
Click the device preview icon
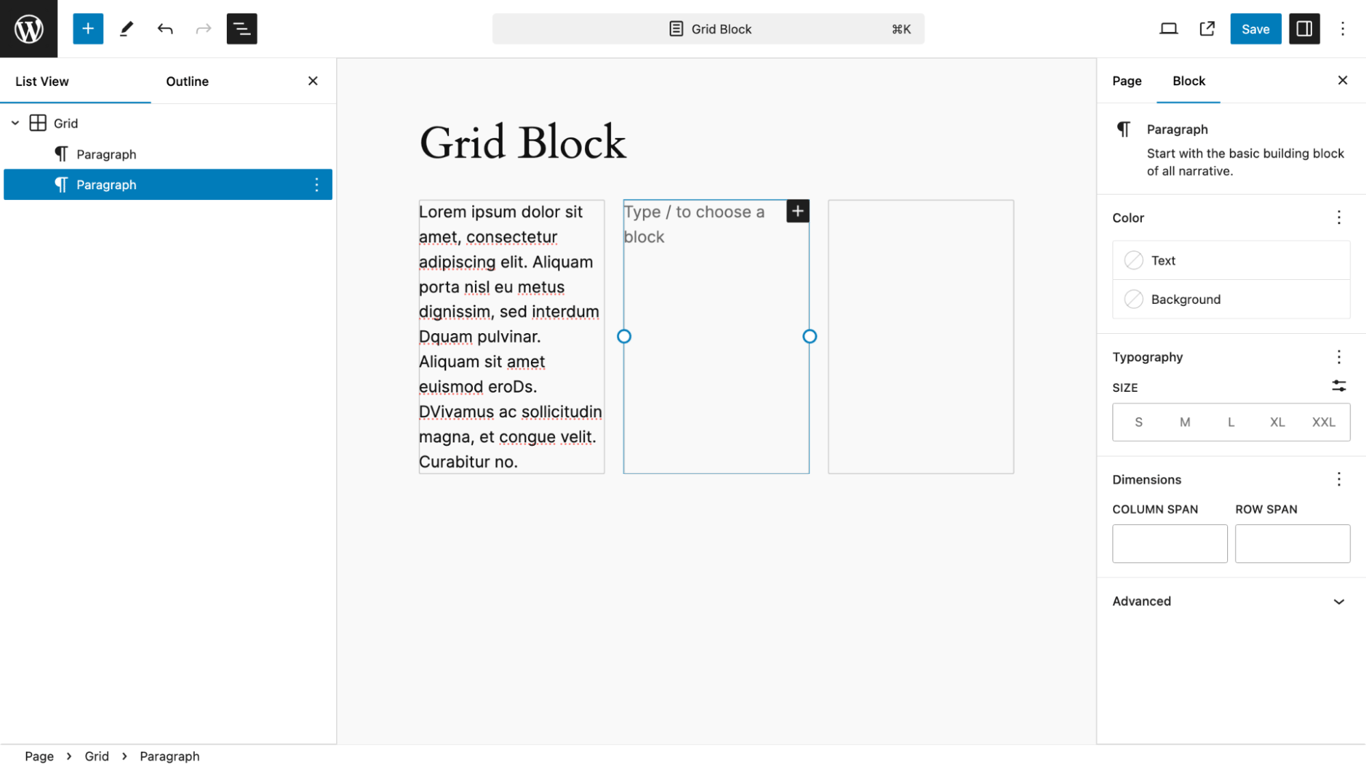point(1168,28)
